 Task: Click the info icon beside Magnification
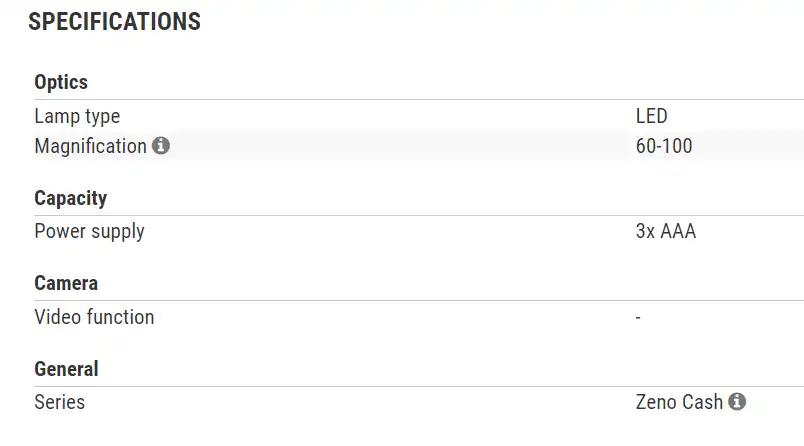161,146
